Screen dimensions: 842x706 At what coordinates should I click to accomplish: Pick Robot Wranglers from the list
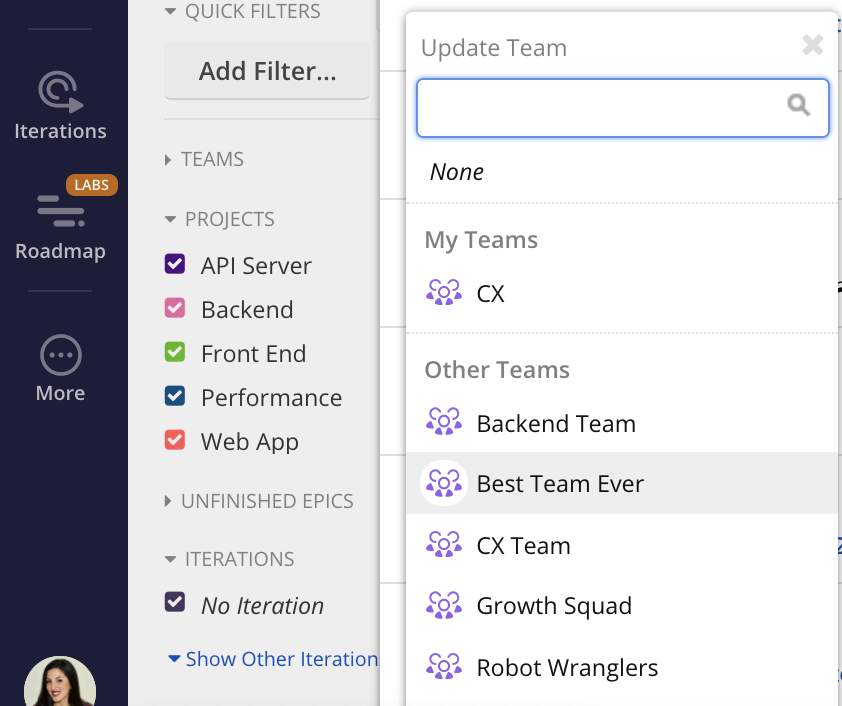tap(621, 667)
